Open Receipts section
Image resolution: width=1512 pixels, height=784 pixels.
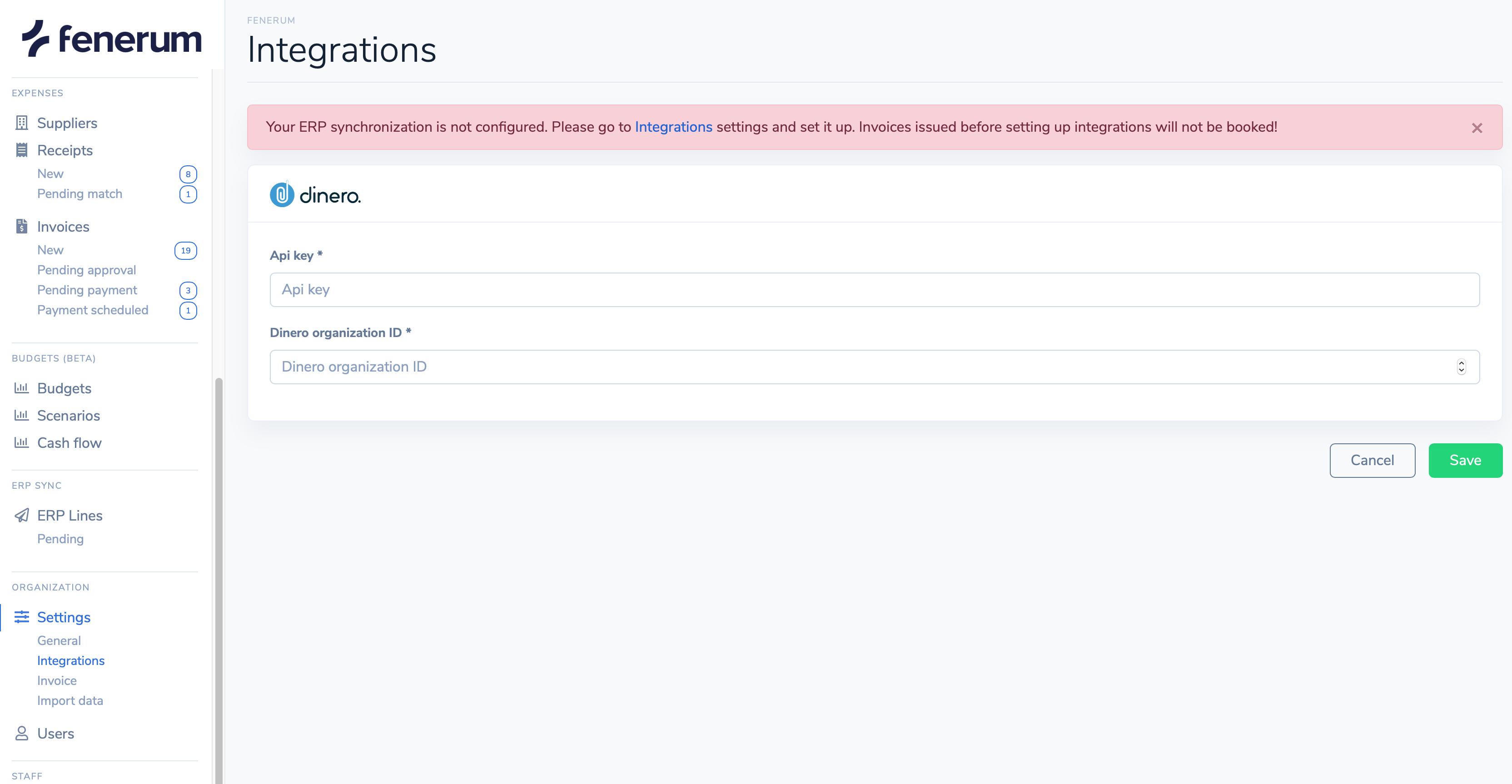tap(65, 150)
